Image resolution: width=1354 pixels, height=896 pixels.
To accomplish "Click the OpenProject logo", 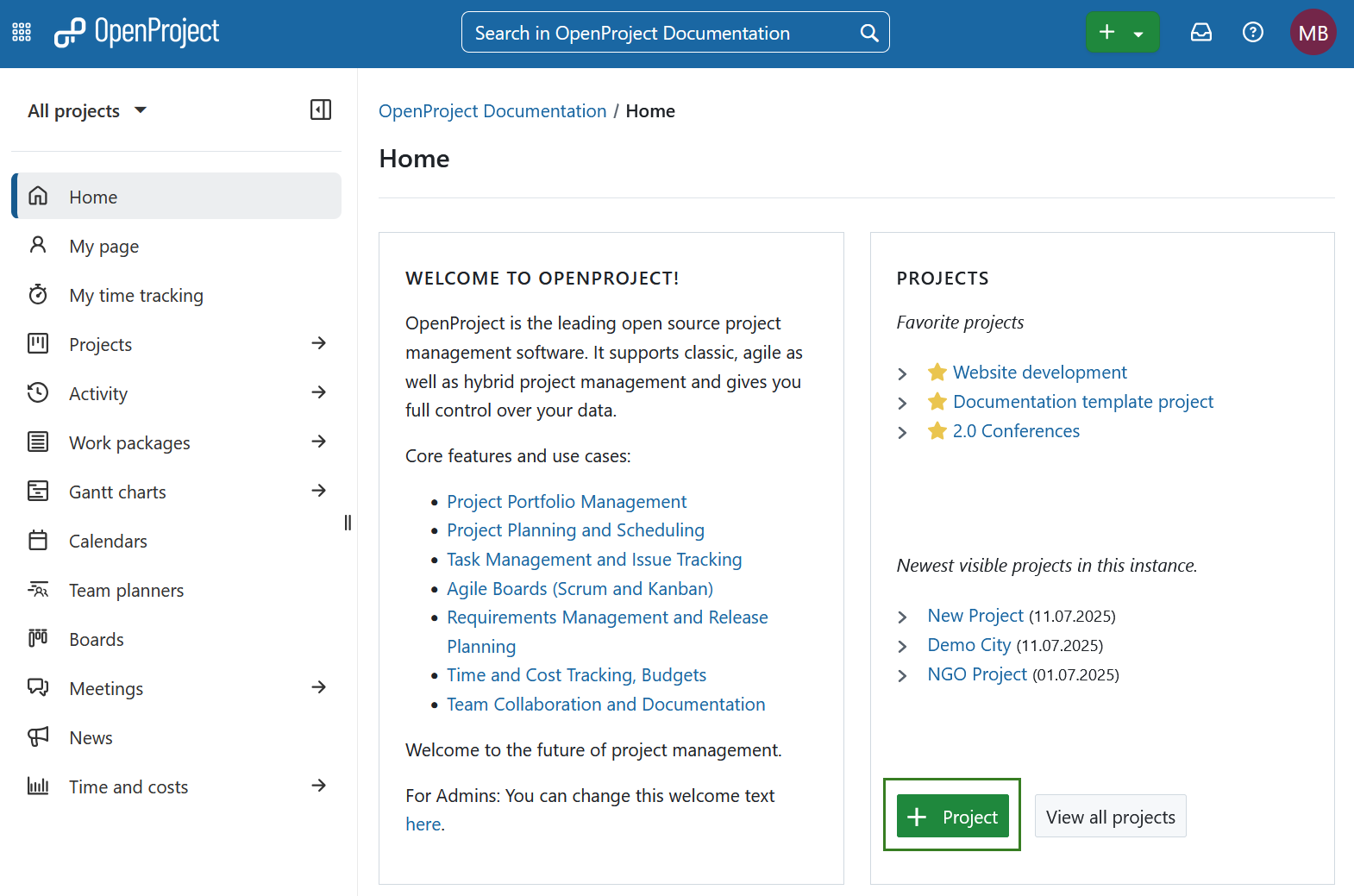I will pos(137,33).
